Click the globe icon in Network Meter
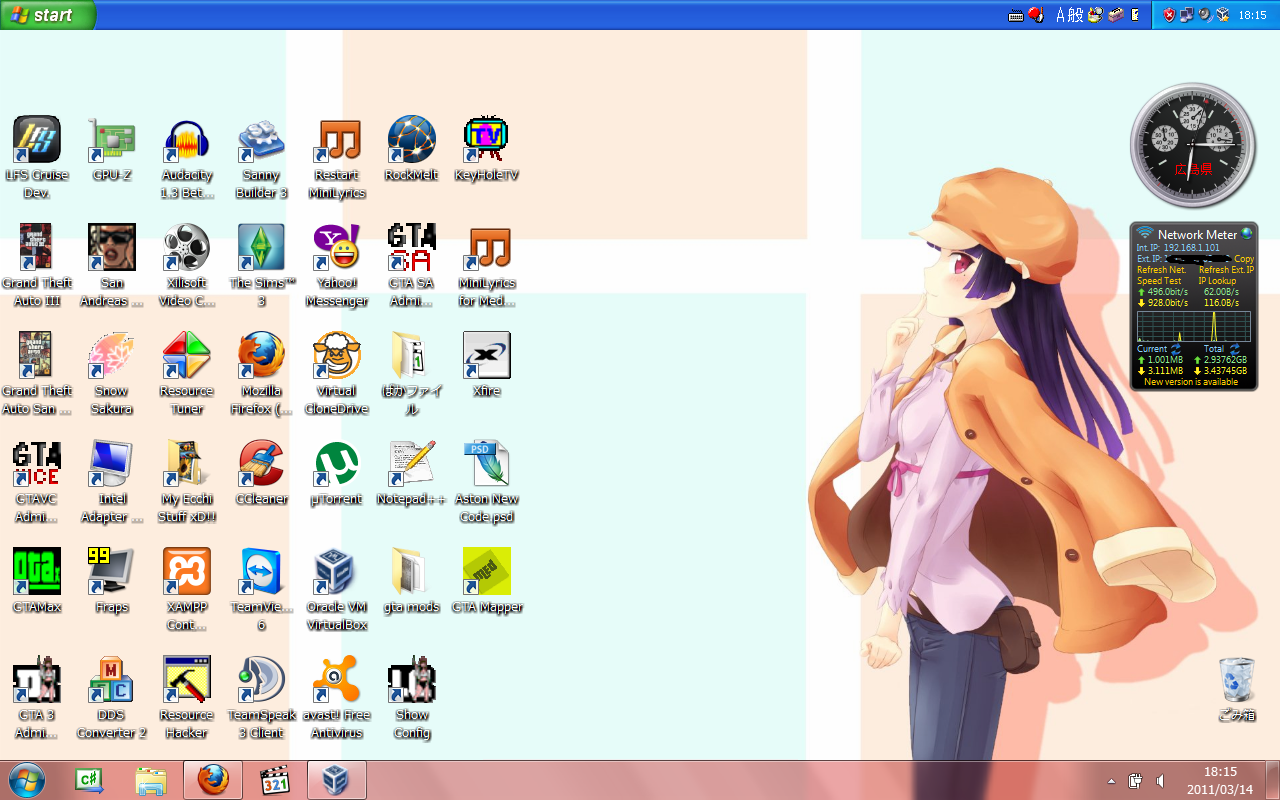The width and height of the screenshot is (1280, 800). tap(1246, 234)
